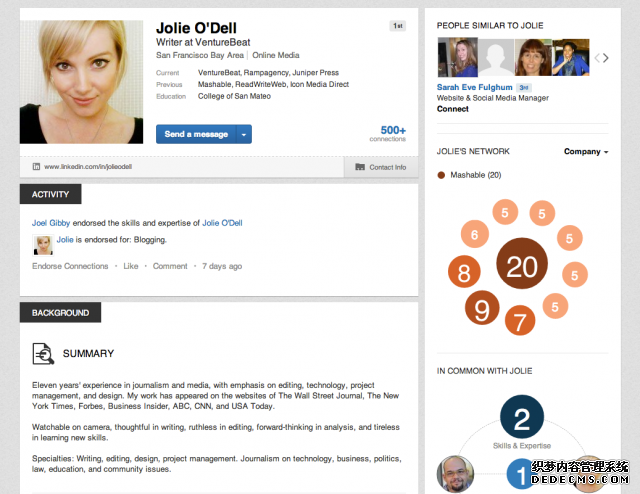
Task: Open Joel Gibby's profile link
Action: 51,223
